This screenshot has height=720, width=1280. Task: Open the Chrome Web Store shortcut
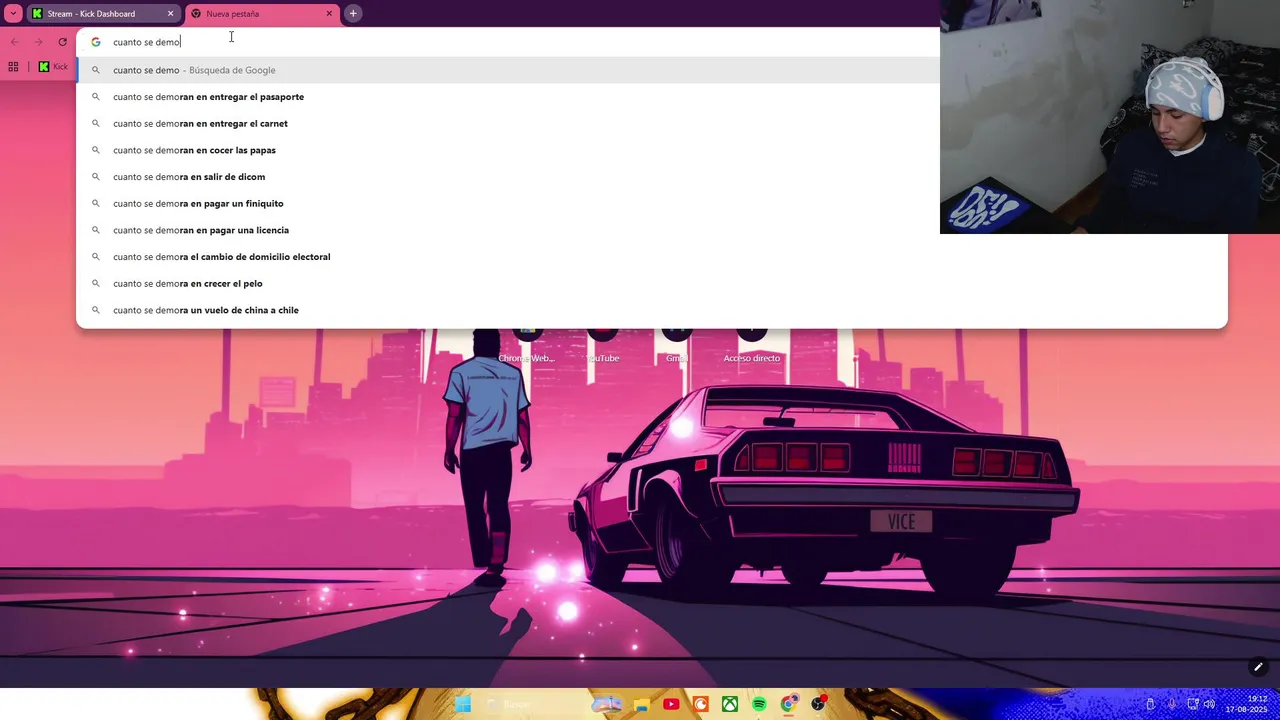coord(526,345)
